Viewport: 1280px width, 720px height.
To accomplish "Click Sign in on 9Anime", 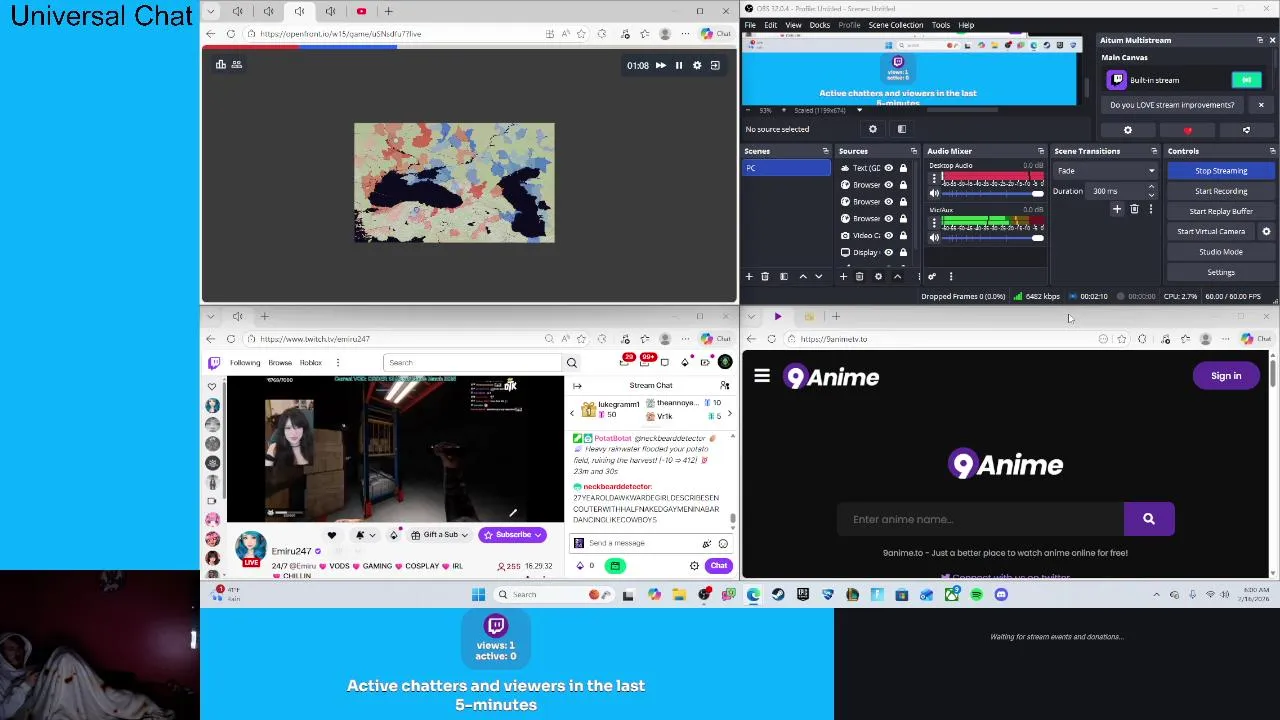I will click(1226, 376).
